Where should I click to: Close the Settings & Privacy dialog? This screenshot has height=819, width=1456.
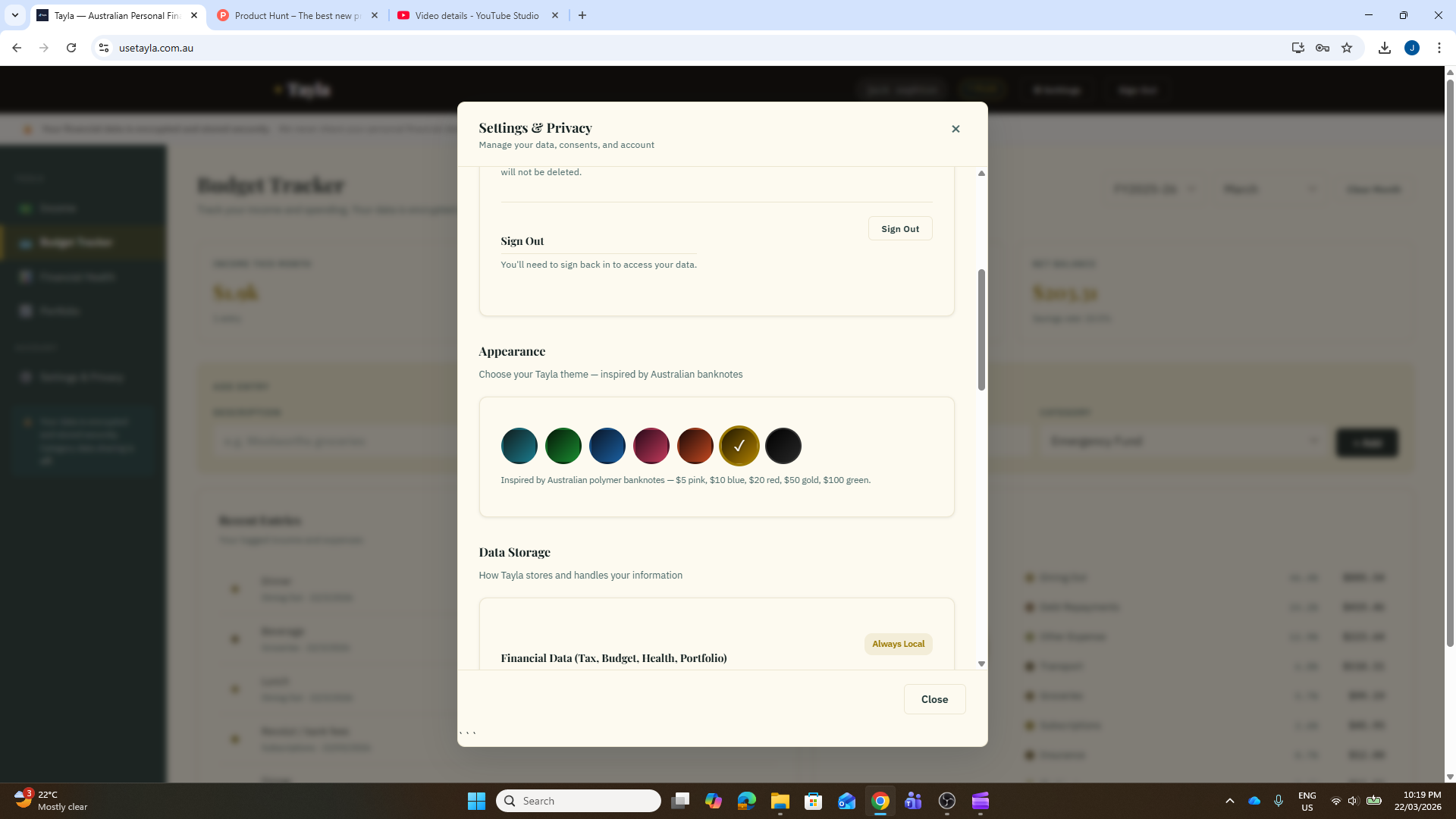(955, 128)
